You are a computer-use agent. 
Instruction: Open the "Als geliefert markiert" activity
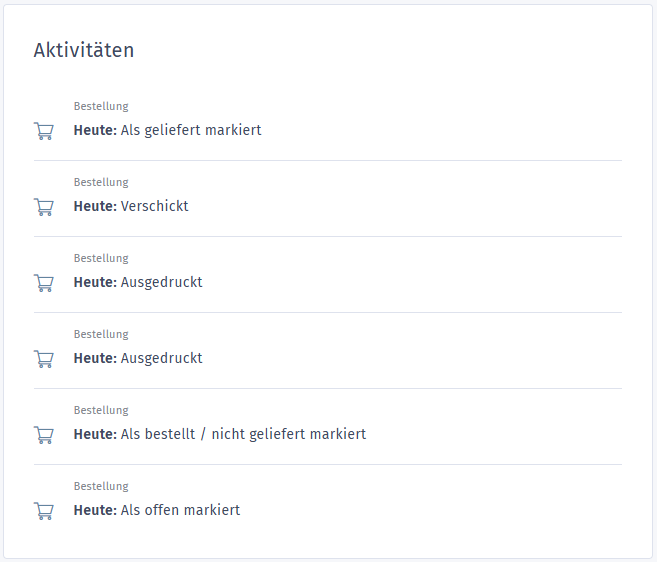tap(190, 130)
